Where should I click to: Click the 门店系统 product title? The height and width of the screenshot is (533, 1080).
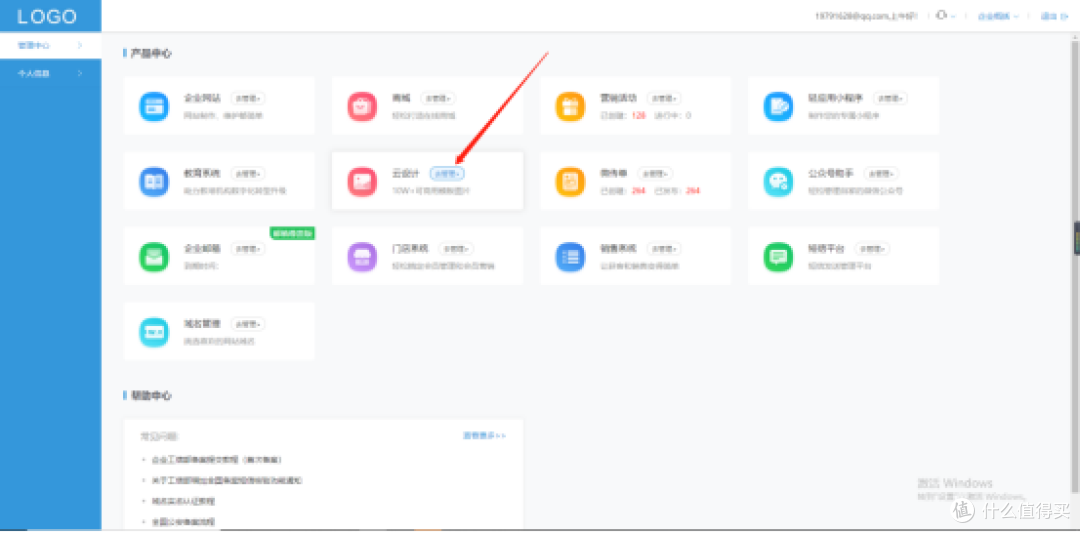[x=411, y=248]
